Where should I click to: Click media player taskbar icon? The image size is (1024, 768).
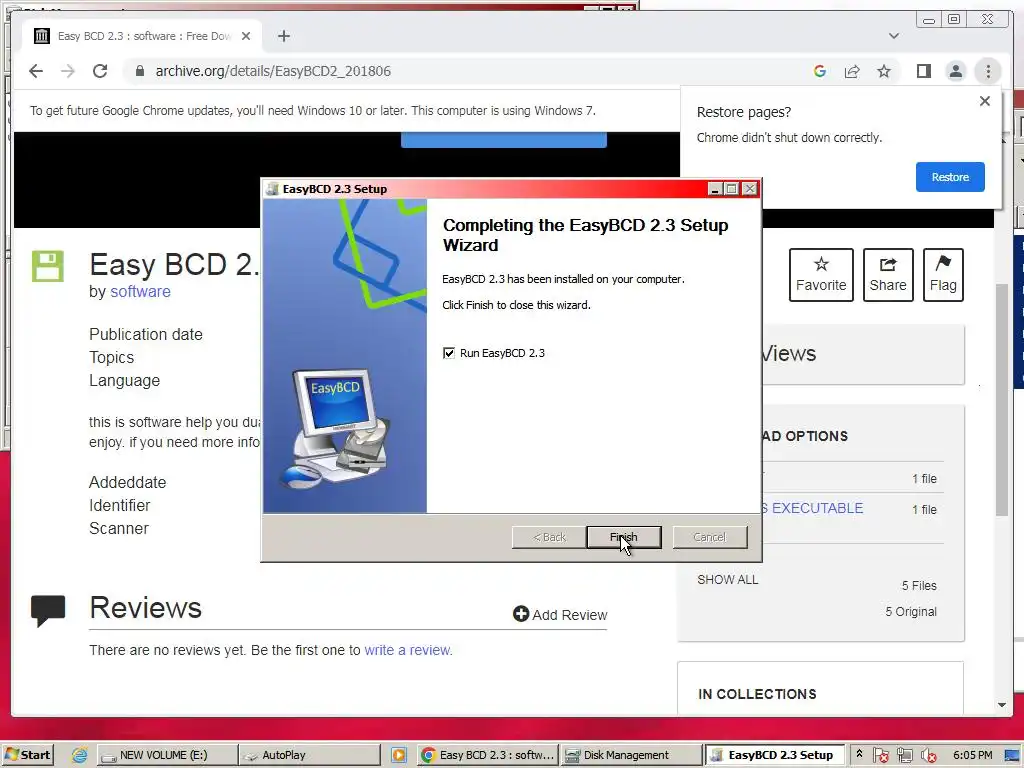398,755
